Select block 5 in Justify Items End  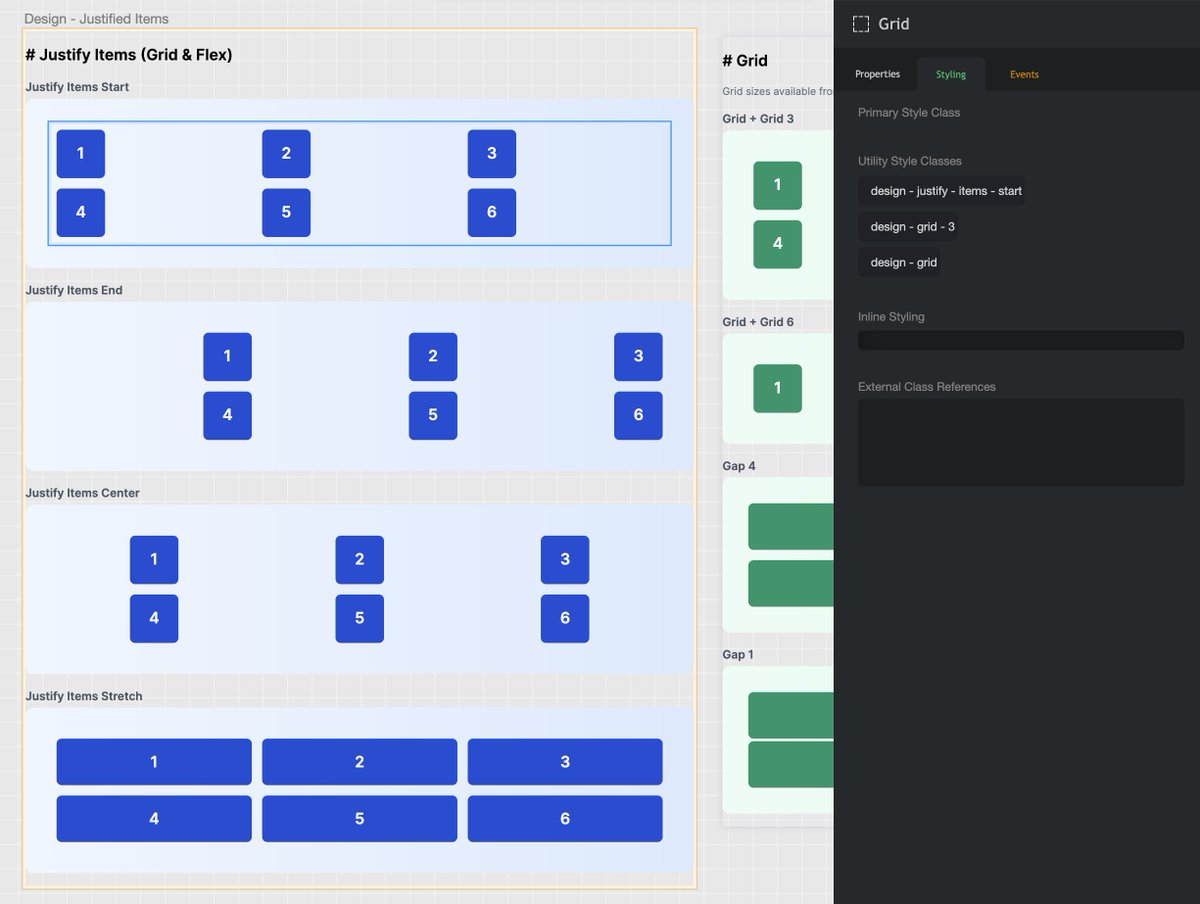point(433,416)
